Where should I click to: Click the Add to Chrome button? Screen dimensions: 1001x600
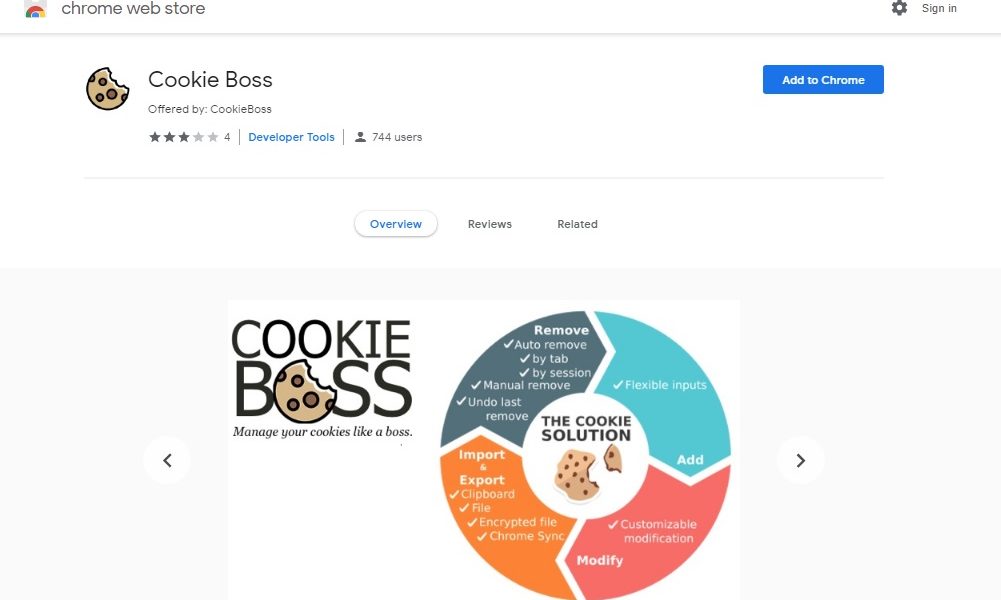point(823,80)
